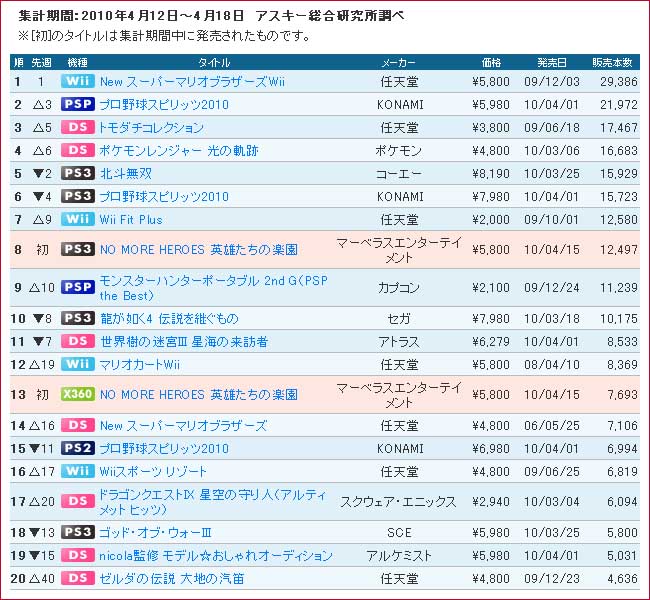
Task: Click the price ¥2,940 for ドラゴンクエストIX
Action: tap(491, 502)
